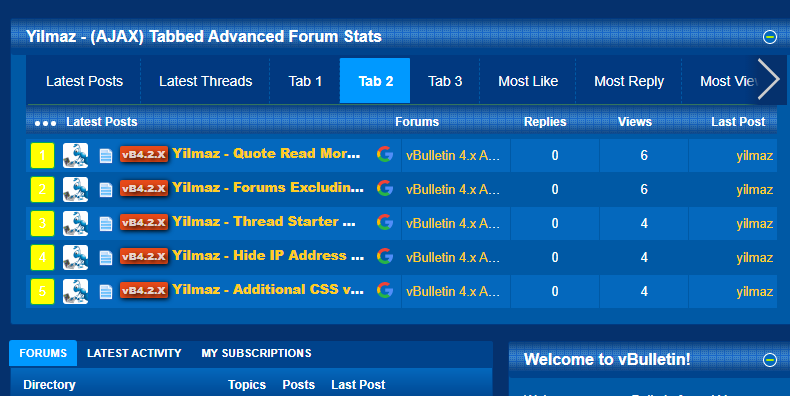
Task: Click the vB4.2.X prefix badge on Forums Excluding thread
Action: tap(144, 188)
